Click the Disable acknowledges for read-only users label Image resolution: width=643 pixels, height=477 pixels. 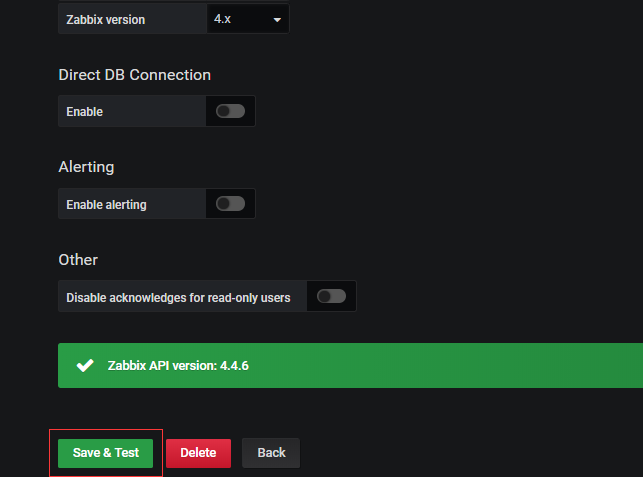coord(178,297)
